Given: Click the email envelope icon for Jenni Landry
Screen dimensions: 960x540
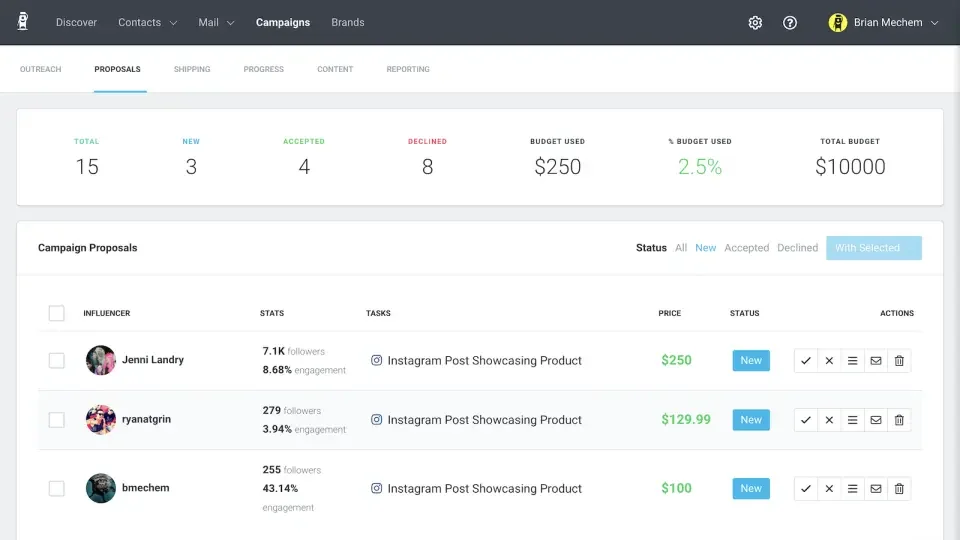Looking at the screenshot, I should pos(876,361).
